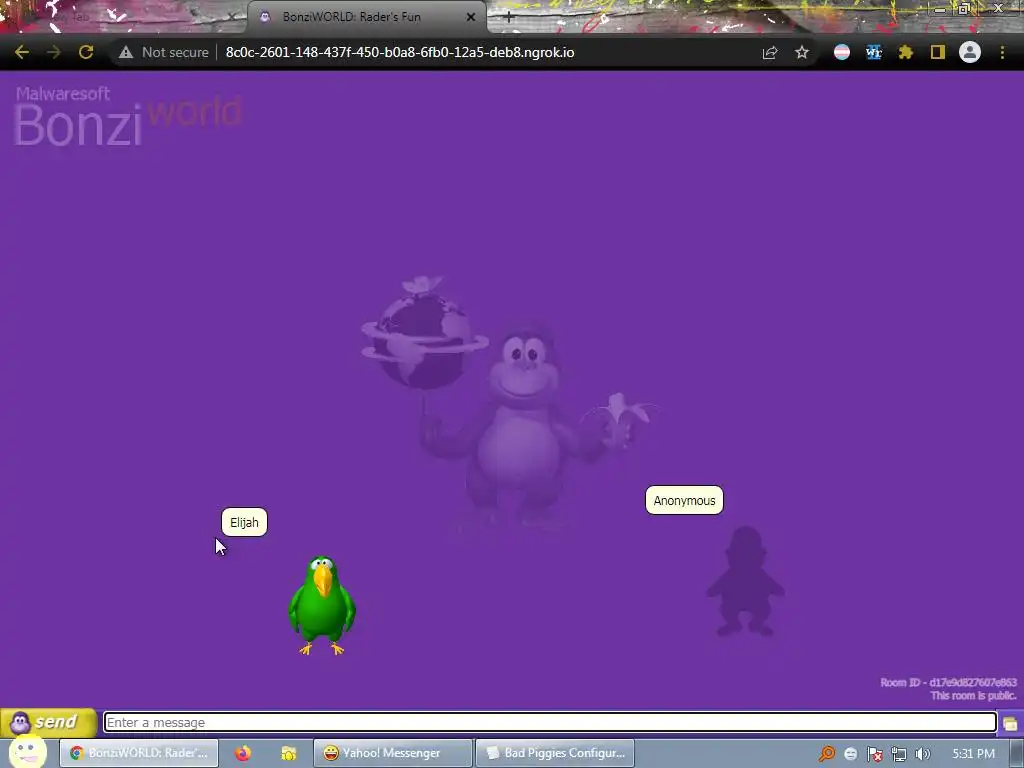Click the dark silhouette Anonymous character
Viewport: 1024px width, 768px height.
click(745, 581)
